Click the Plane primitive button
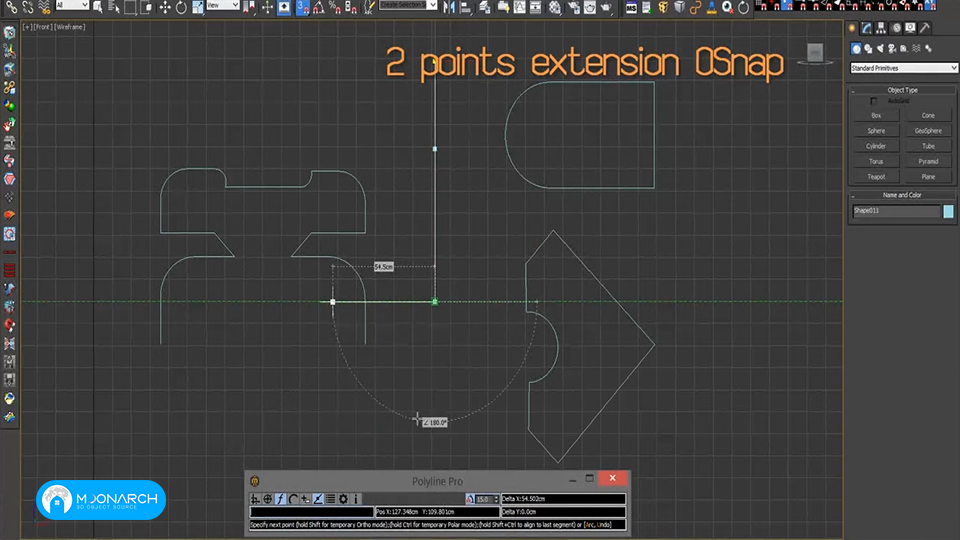 tap(928, 176)
